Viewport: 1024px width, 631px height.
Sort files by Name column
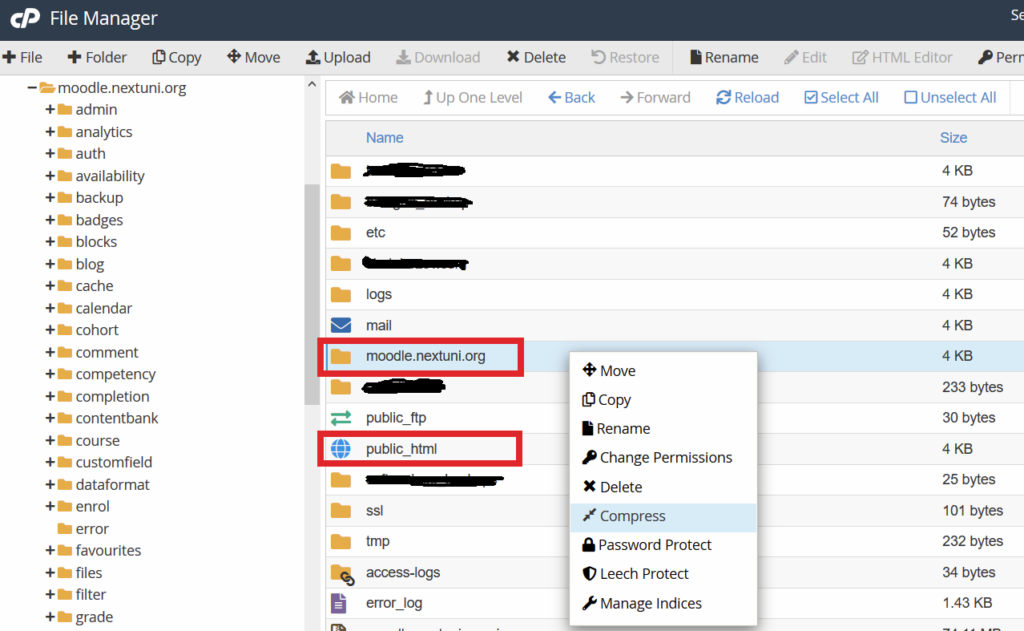385,138
